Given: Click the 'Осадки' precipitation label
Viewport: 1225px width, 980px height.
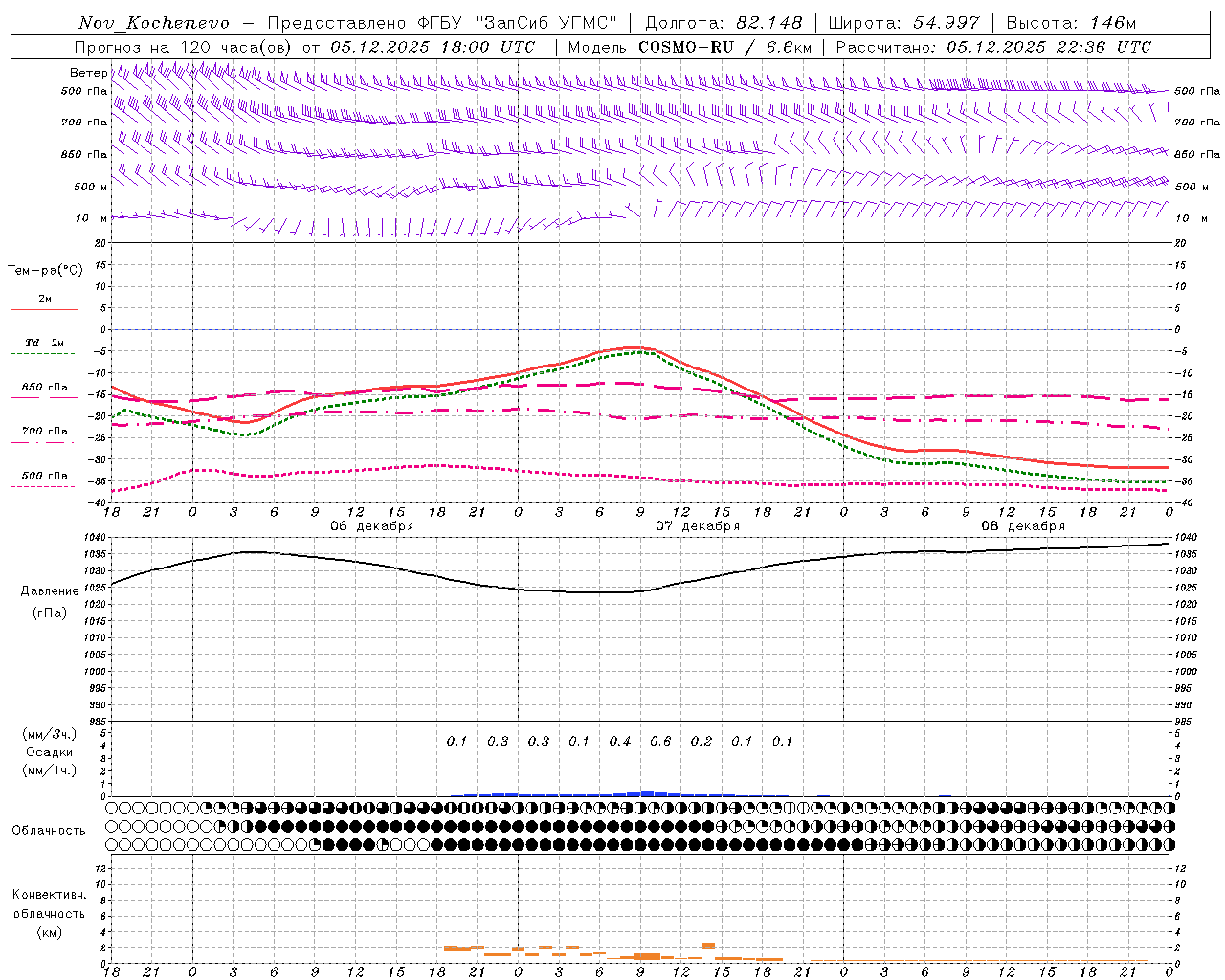Looking at the screenshot, I should 50,752.
